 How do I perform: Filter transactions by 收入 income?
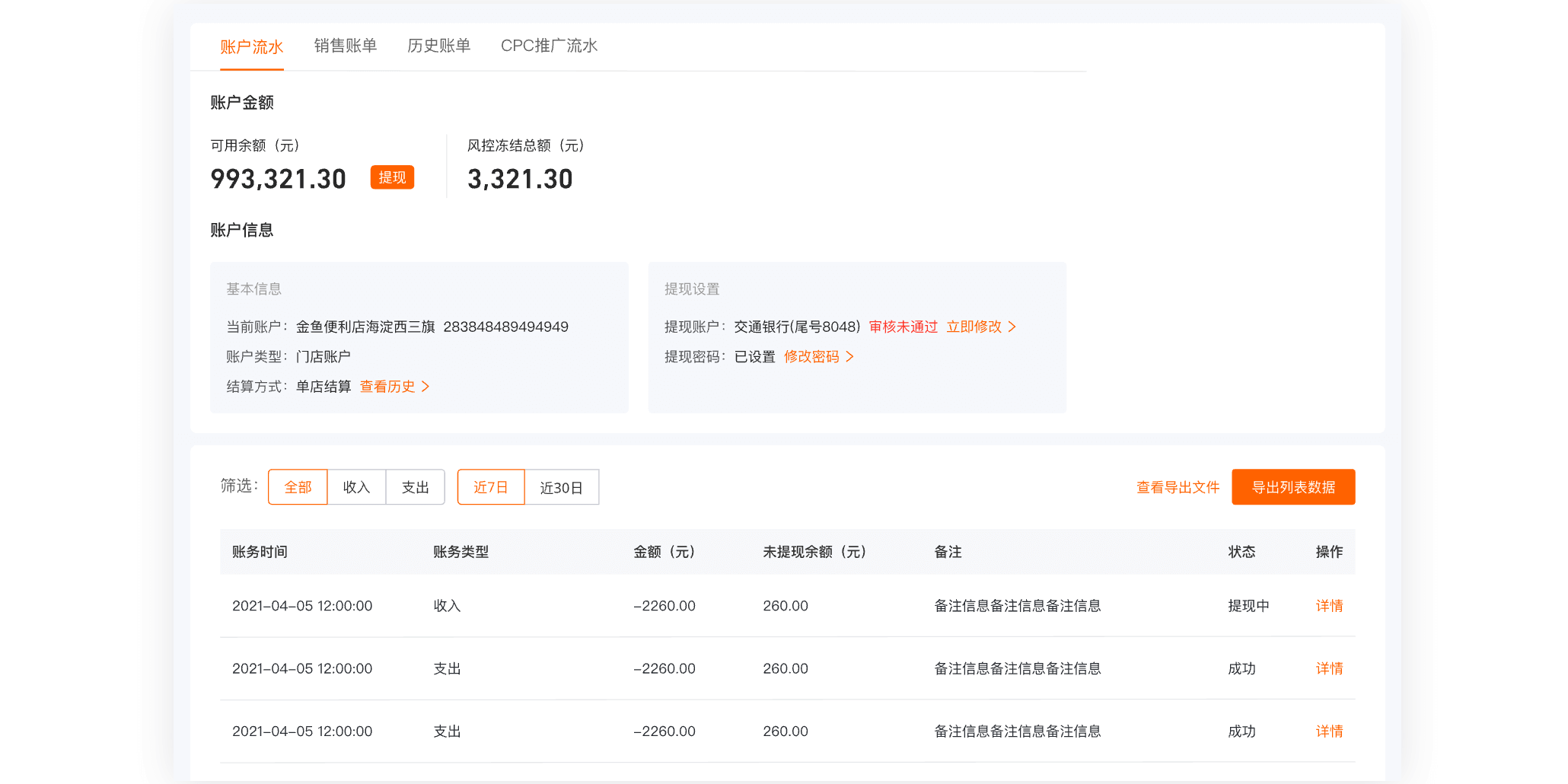(x=356, y=487)
